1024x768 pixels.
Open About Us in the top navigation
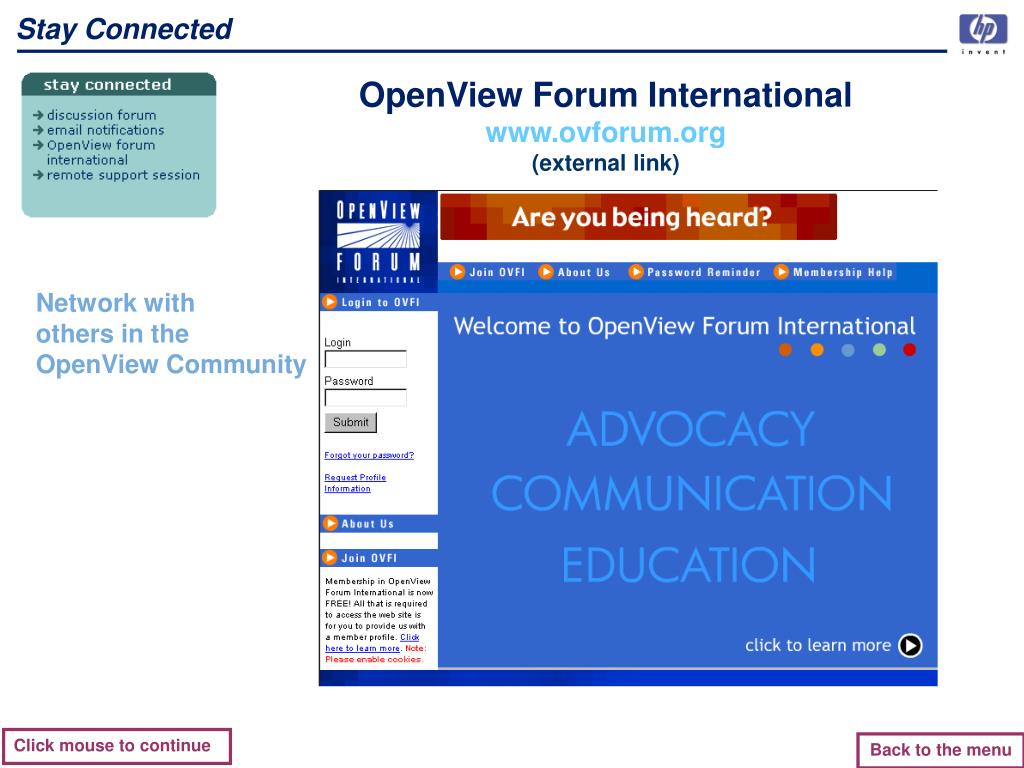584,272
